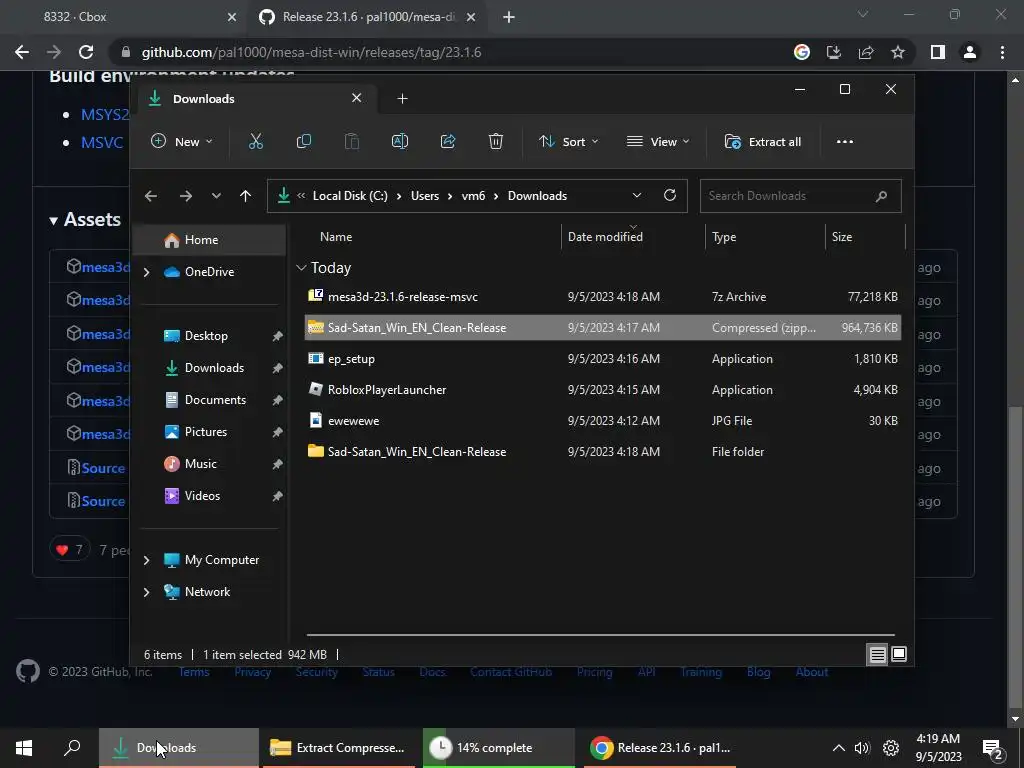Bookmark this page with the star icon
Image resolution: width=1024 pixels, height=768 pixels.
(x=898, y=52)
